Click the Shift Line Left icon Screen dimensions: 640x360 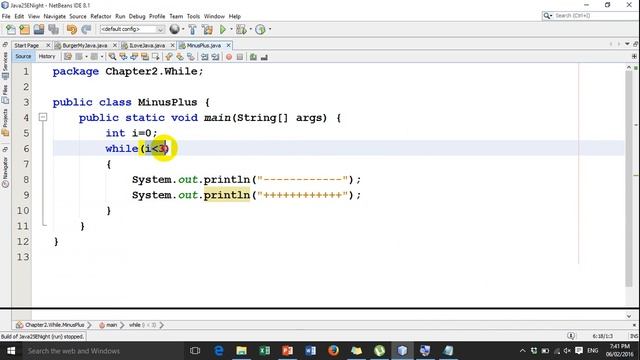click(204, 57)
